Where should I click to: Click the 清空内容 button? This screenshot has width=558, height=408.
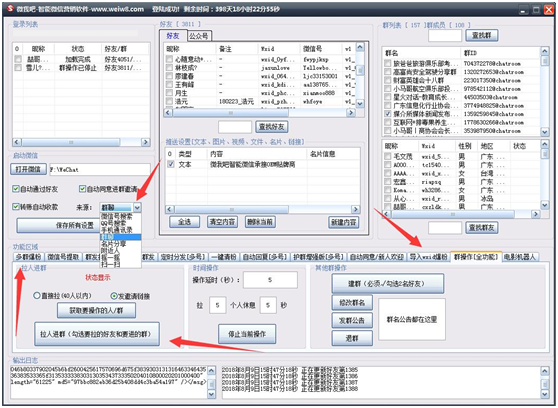click(222, 222)
